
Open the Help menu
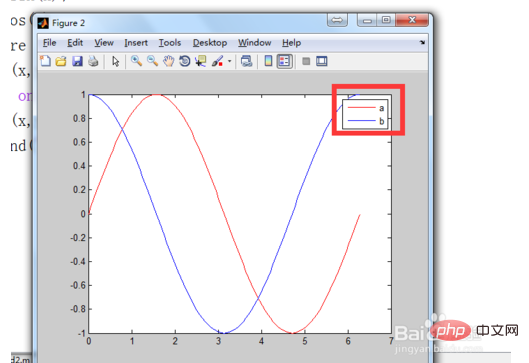[291, 43]
